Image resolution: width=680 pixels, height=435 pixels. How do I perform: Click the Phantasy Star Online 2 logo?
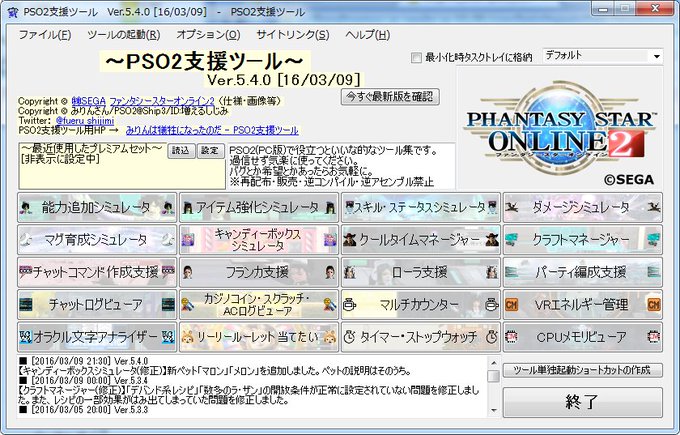560,130
